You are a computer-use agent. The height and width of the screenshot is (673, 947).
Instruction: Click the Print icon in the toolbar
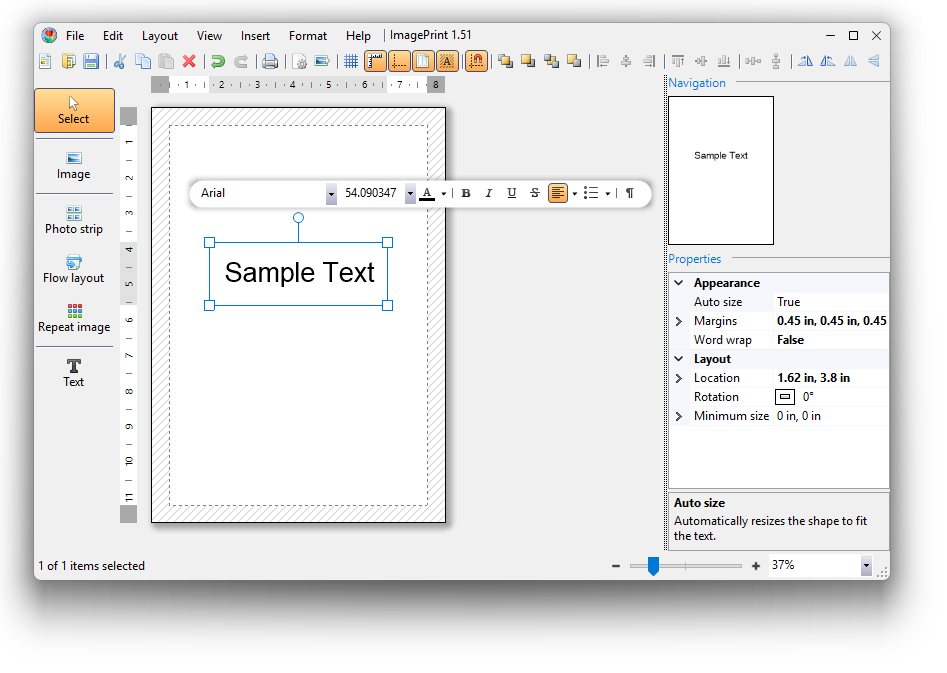click(270, 61)
